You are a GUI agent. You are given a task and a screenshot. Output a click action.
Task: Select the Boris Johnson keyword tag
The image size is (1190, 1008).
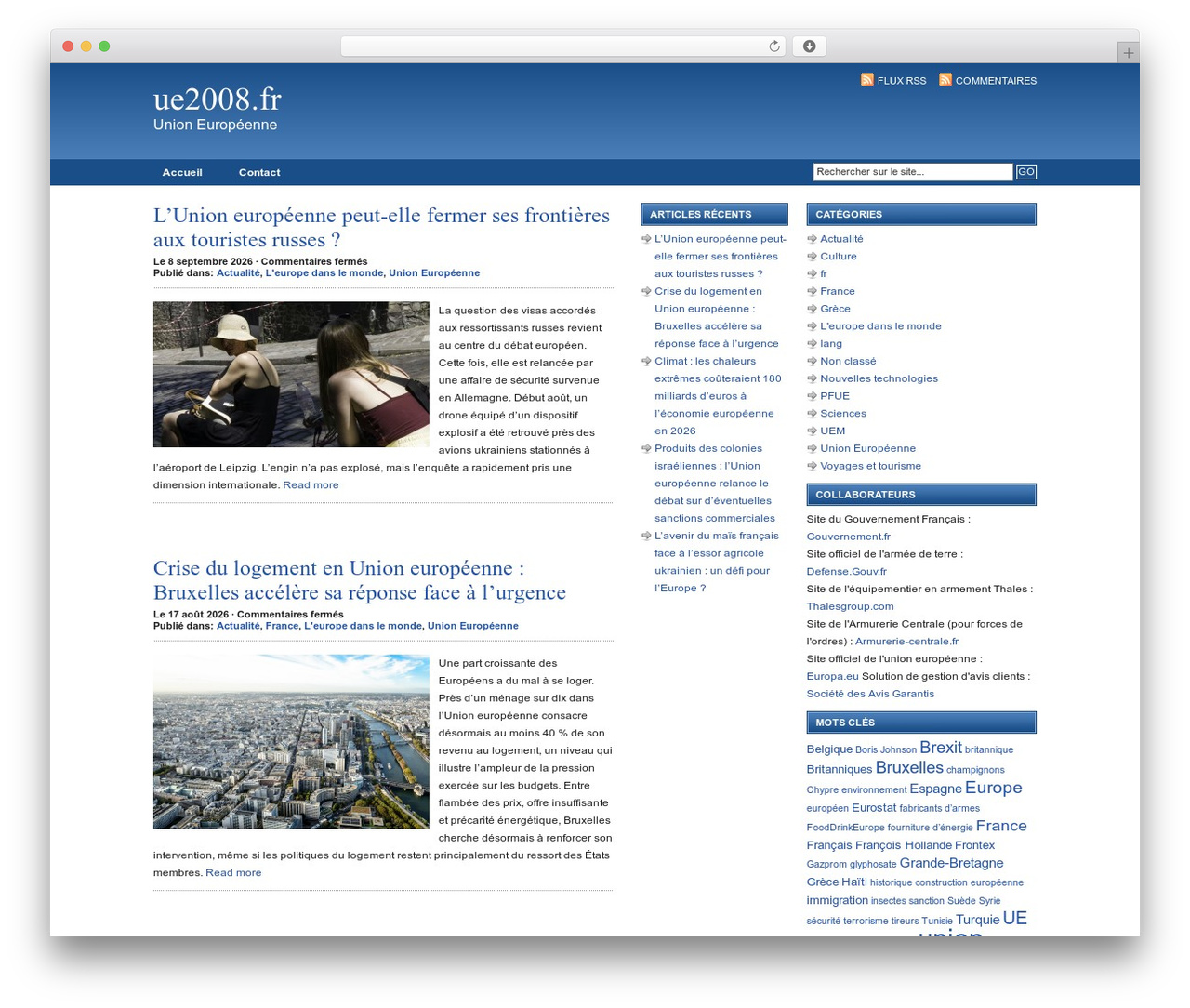[x=885, y=749]
